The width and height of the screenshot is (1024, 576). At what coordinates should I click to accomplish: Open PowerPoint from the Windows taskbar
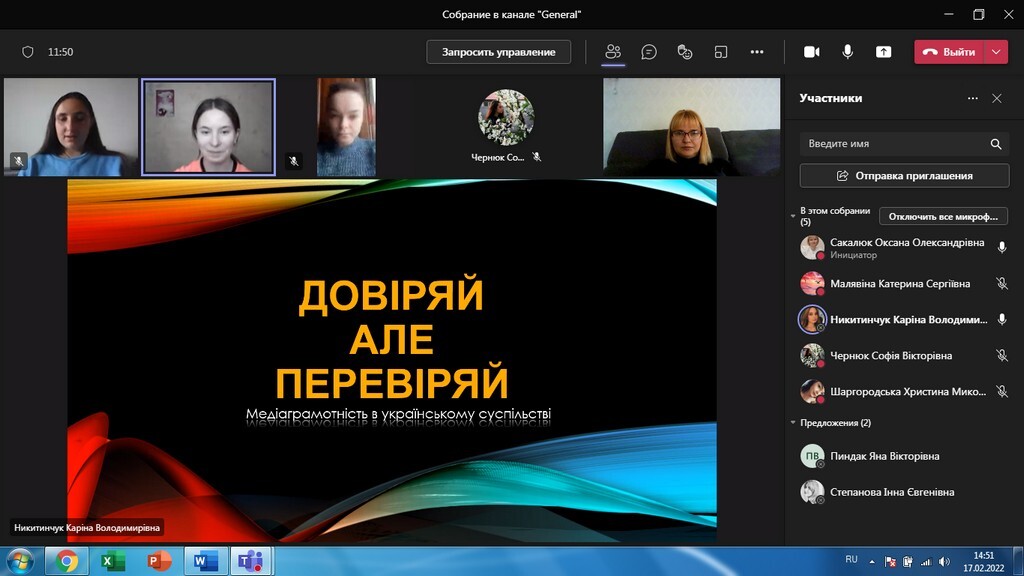click(x=159, y=561)
